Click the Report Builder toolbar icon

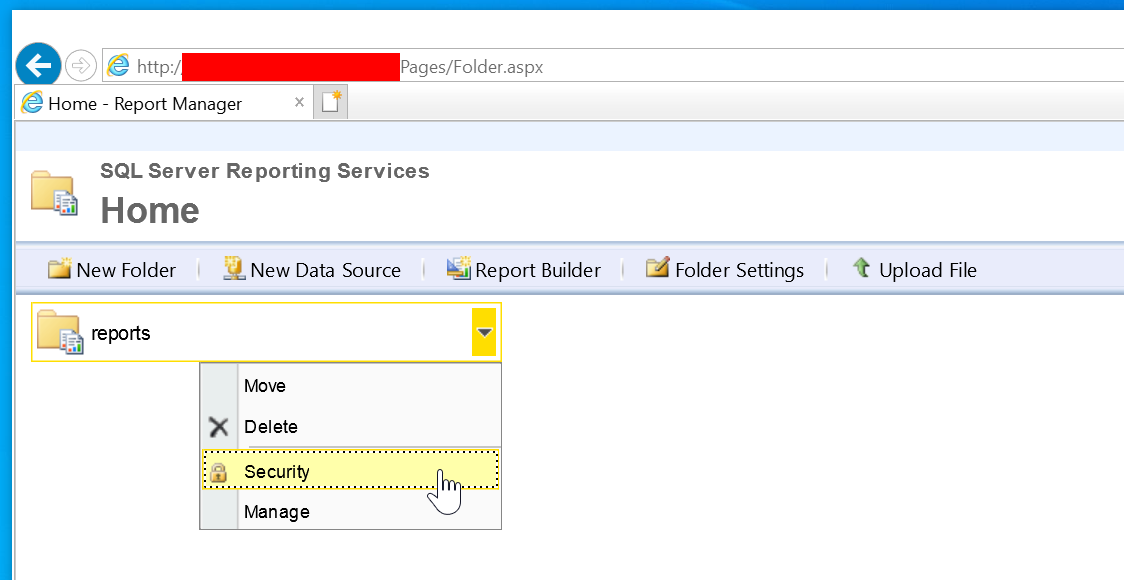coord(458,269)
